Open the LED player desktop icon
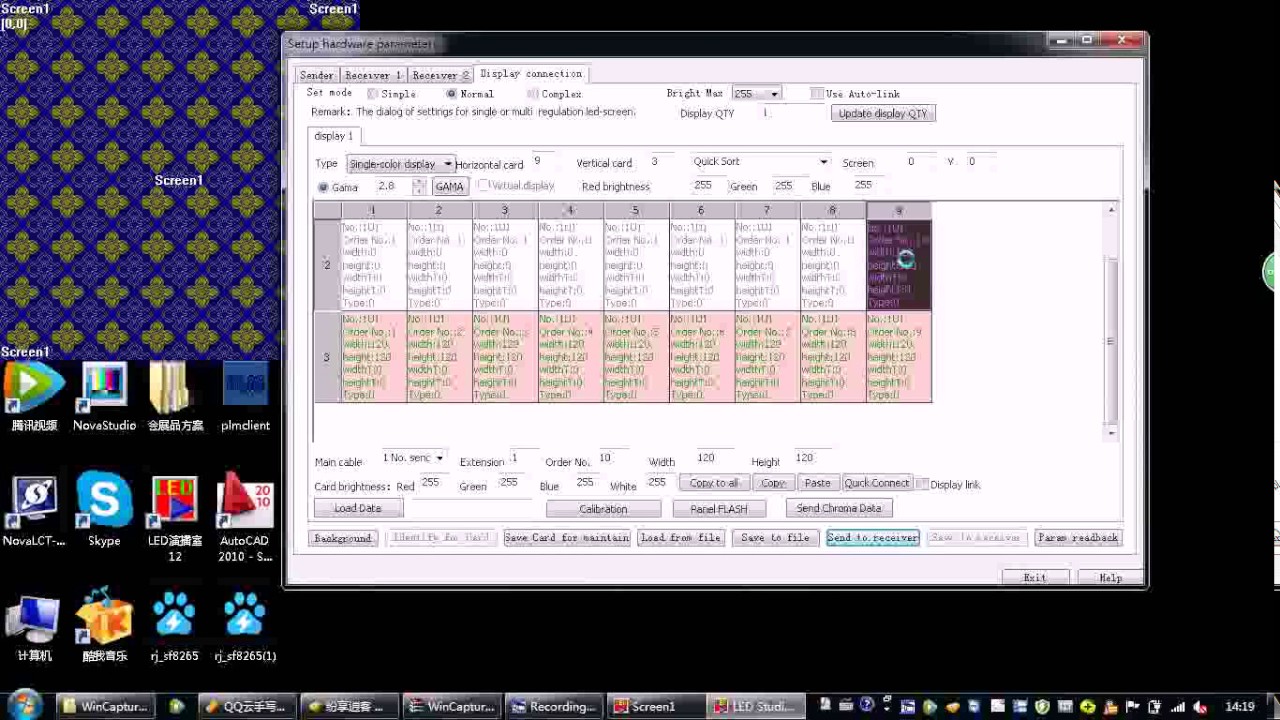This screenshot has width=1280, height=720. point(175,518)
